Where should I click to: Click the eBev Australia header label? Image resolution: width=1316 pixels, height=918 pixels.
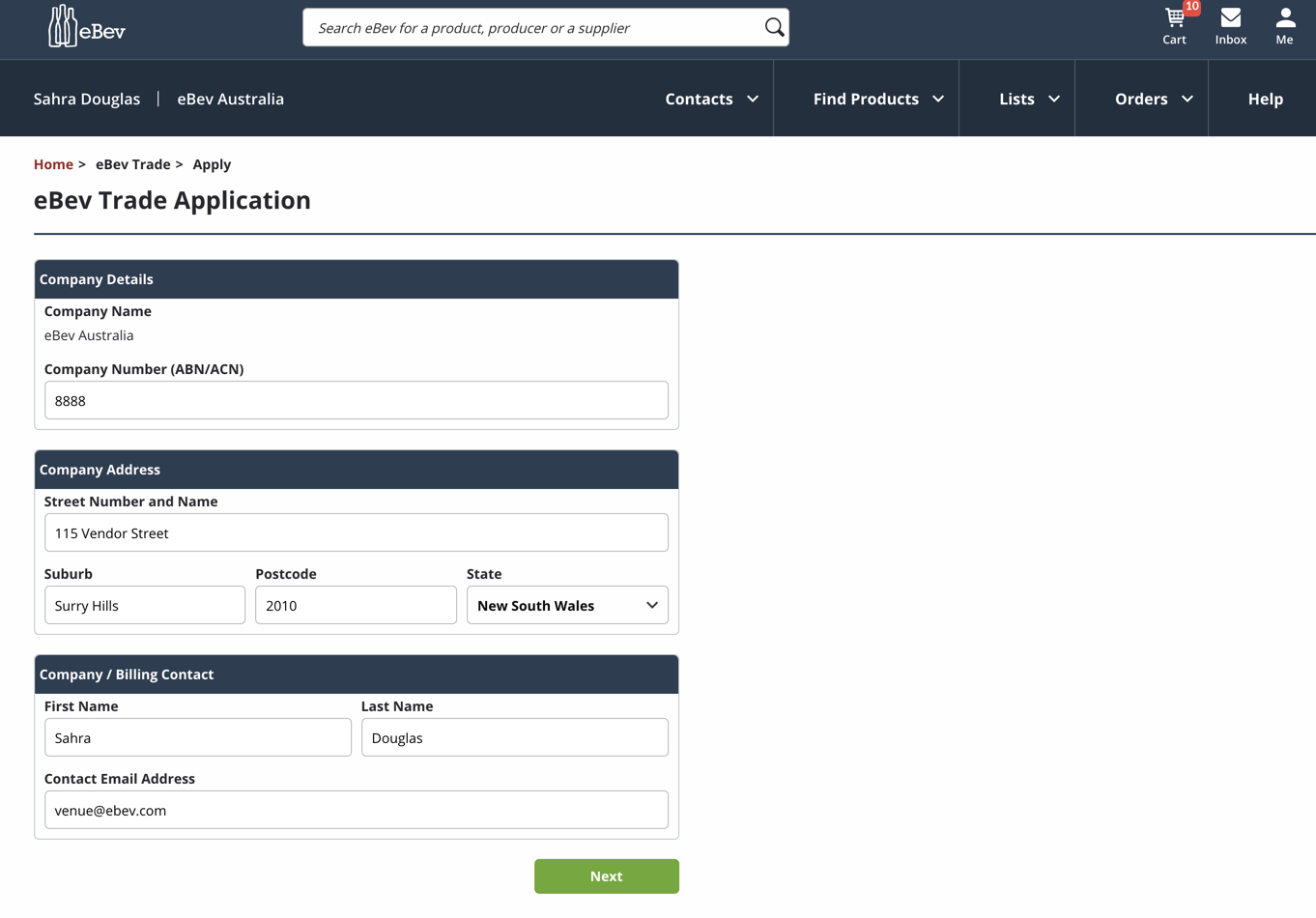(230, 99)
